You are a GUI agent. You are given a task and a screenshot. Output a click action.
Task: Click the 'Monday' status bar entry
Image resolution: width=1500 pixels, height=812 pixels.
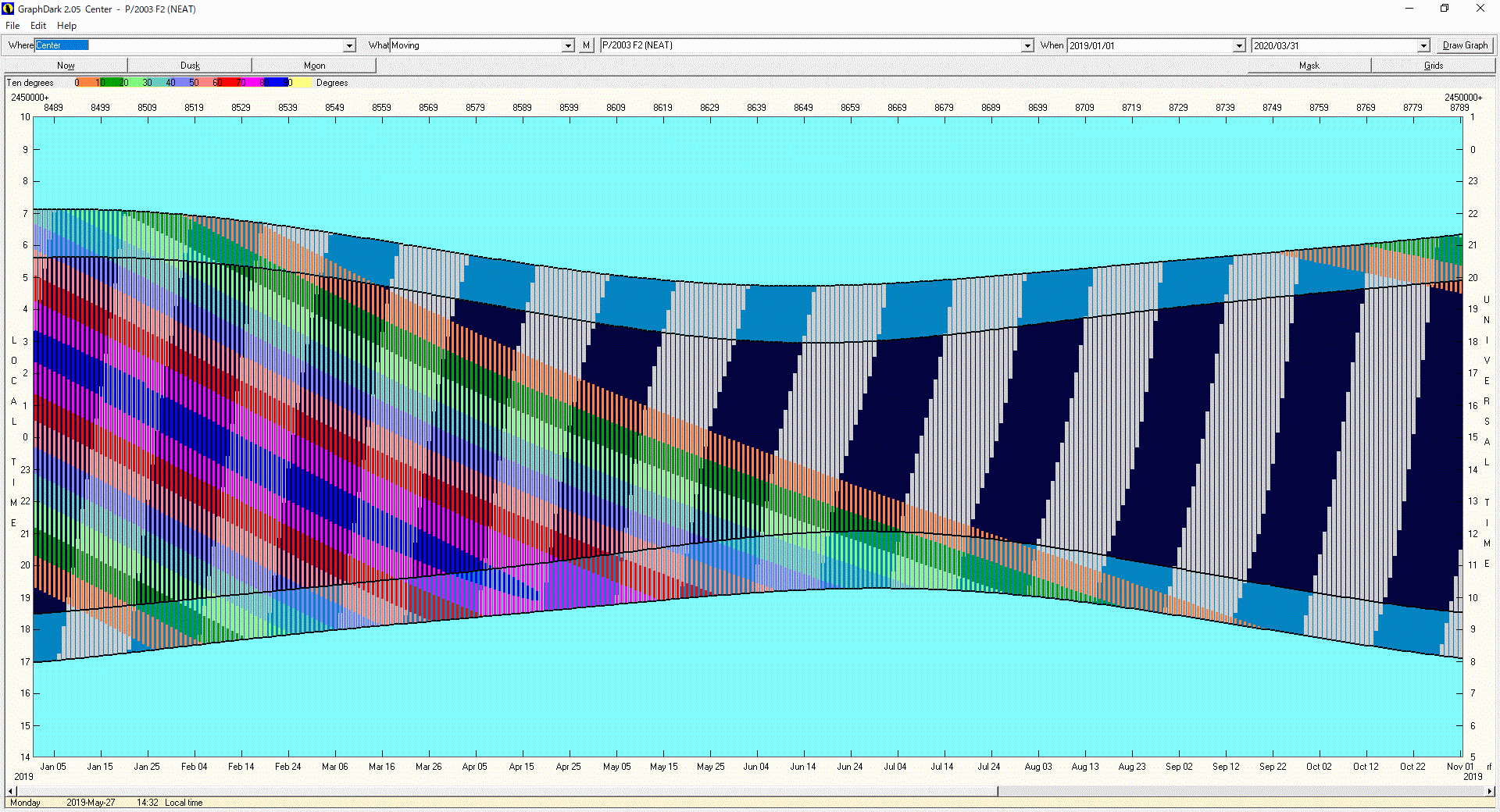(x=25, y=803)
